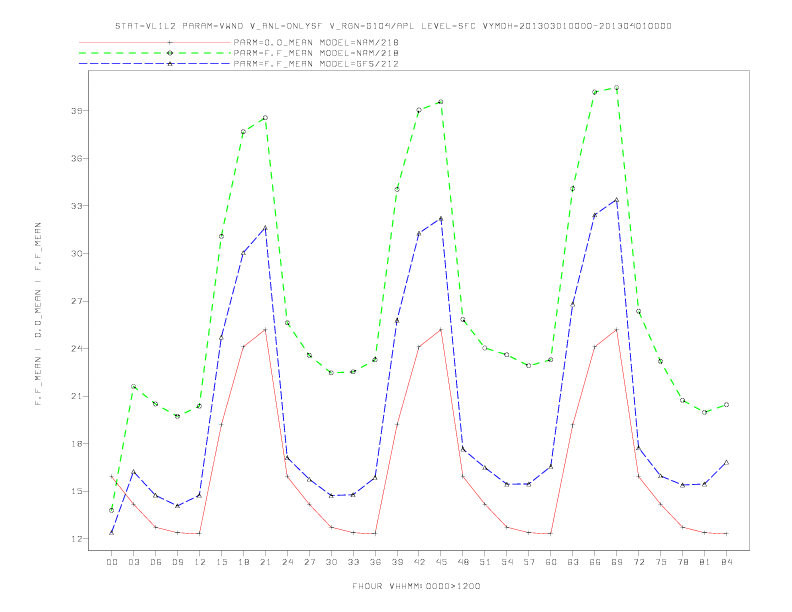
Task: Click blue GFS triangle marker at hour 45
Action: (441, 219)
